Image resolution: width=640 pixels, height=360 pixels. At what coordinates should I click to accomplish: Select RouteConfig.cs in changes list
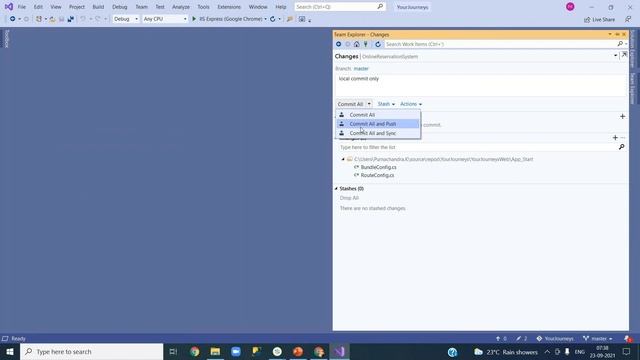click(377, 175)
